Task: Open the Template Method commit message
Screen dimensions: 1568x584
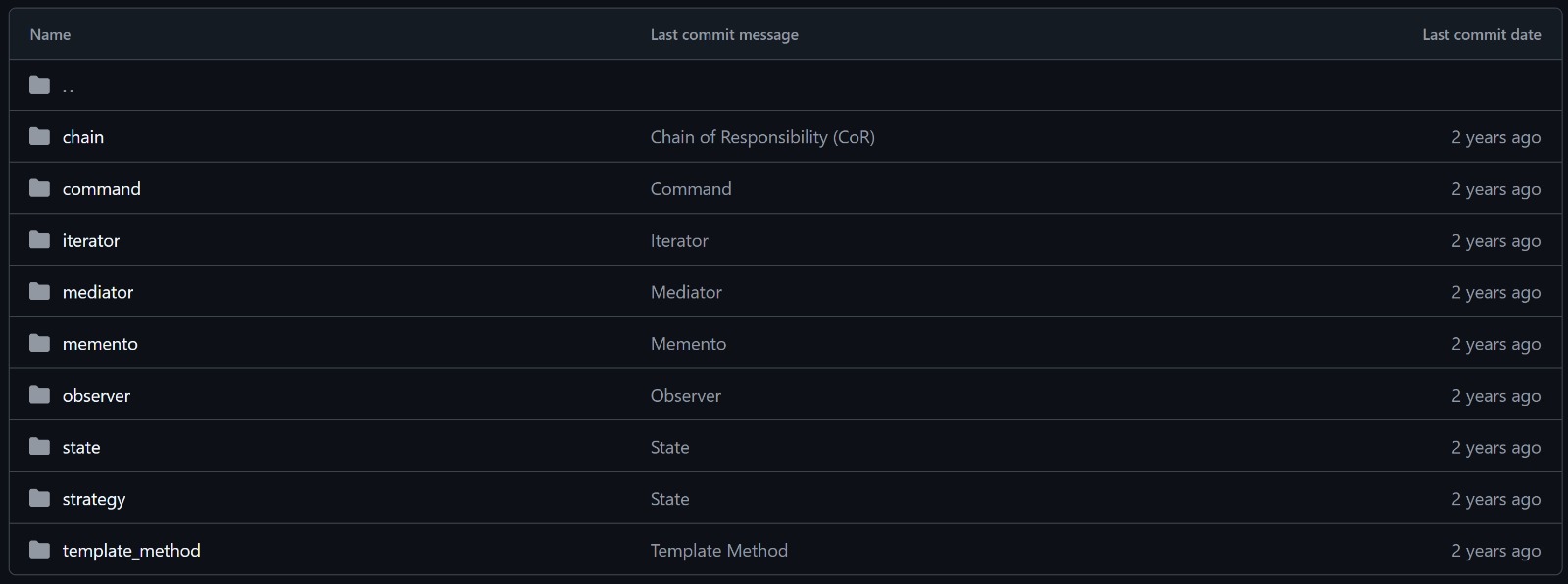Action: coord(718,551)
